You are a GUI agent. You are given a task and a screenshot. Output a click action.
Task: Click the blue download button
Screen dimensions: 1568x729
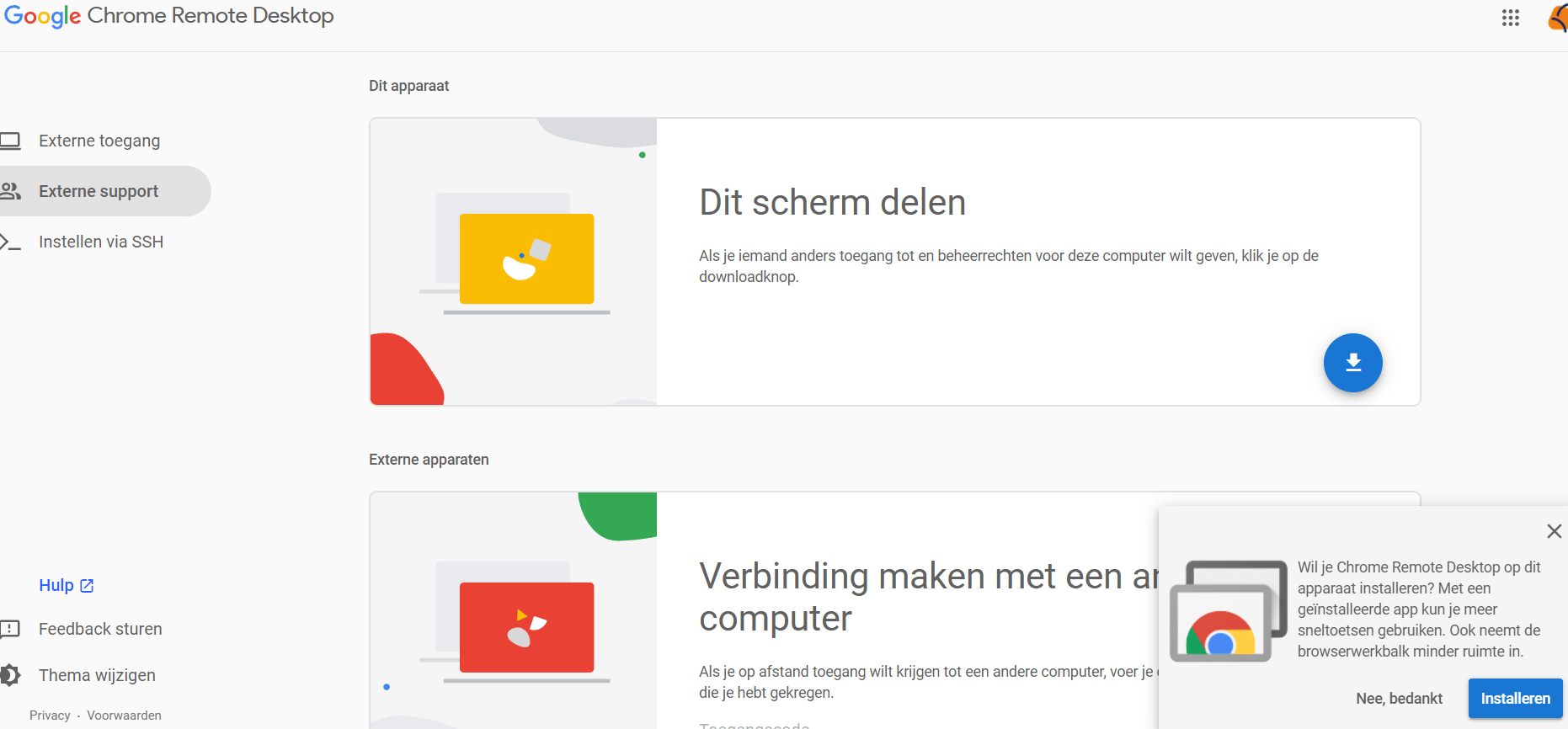(1352, 363)
